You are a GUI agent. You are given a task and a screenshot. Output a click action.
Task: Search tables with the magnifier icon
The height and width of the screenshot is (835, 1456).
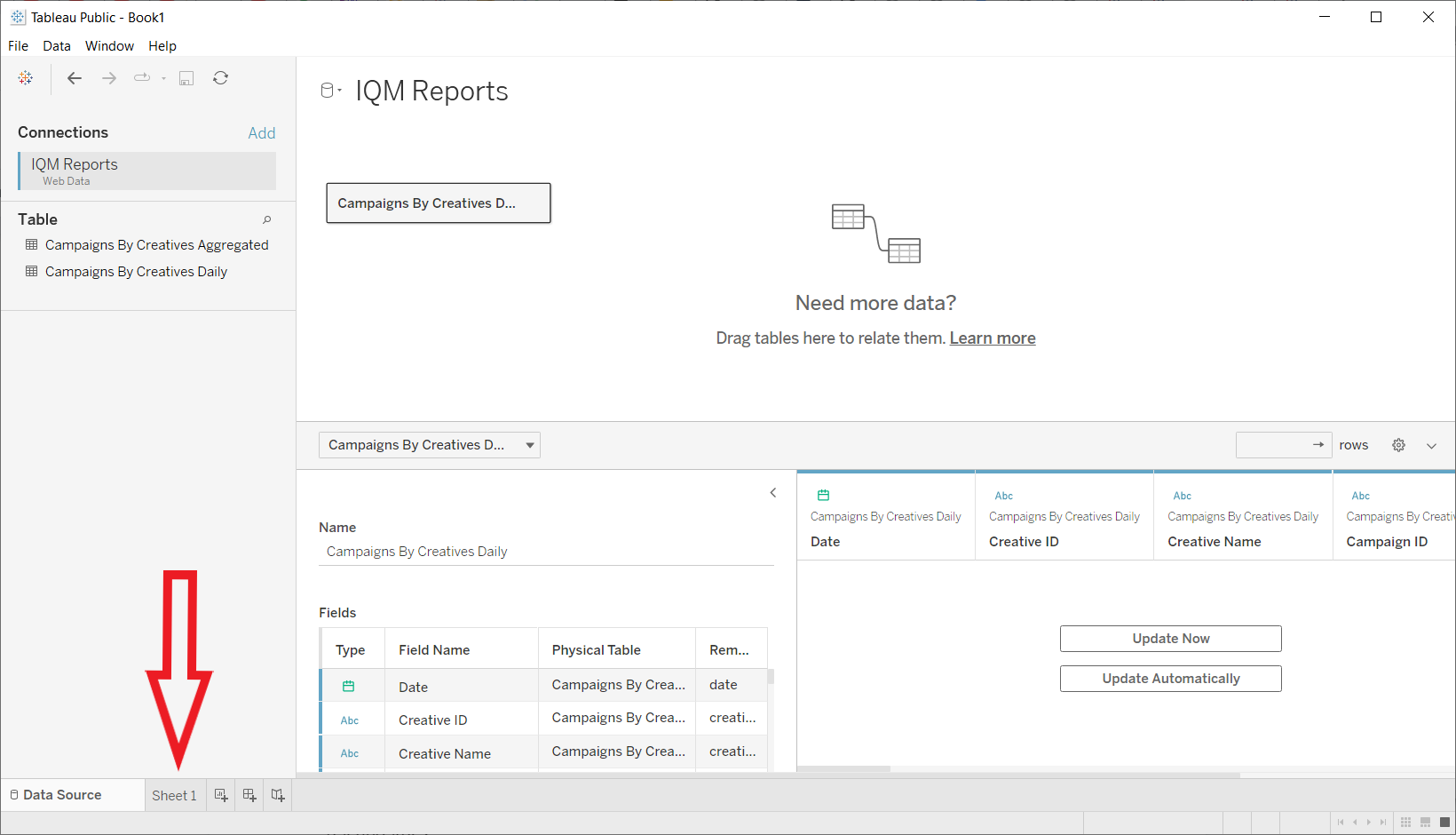tap(266, 219)
